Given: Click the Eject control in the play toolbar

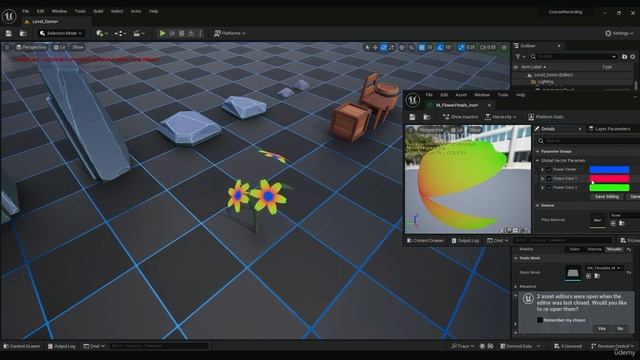Looking at the screenshot, I should tap(191, 33).
